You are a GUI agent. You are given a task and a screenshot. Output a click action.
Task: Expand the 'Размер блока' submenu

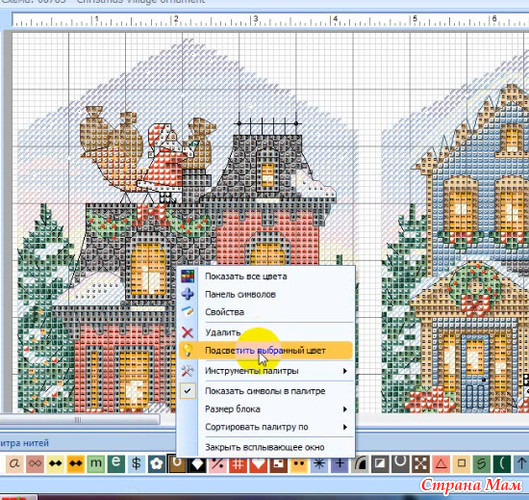click(x=266, y=409)
